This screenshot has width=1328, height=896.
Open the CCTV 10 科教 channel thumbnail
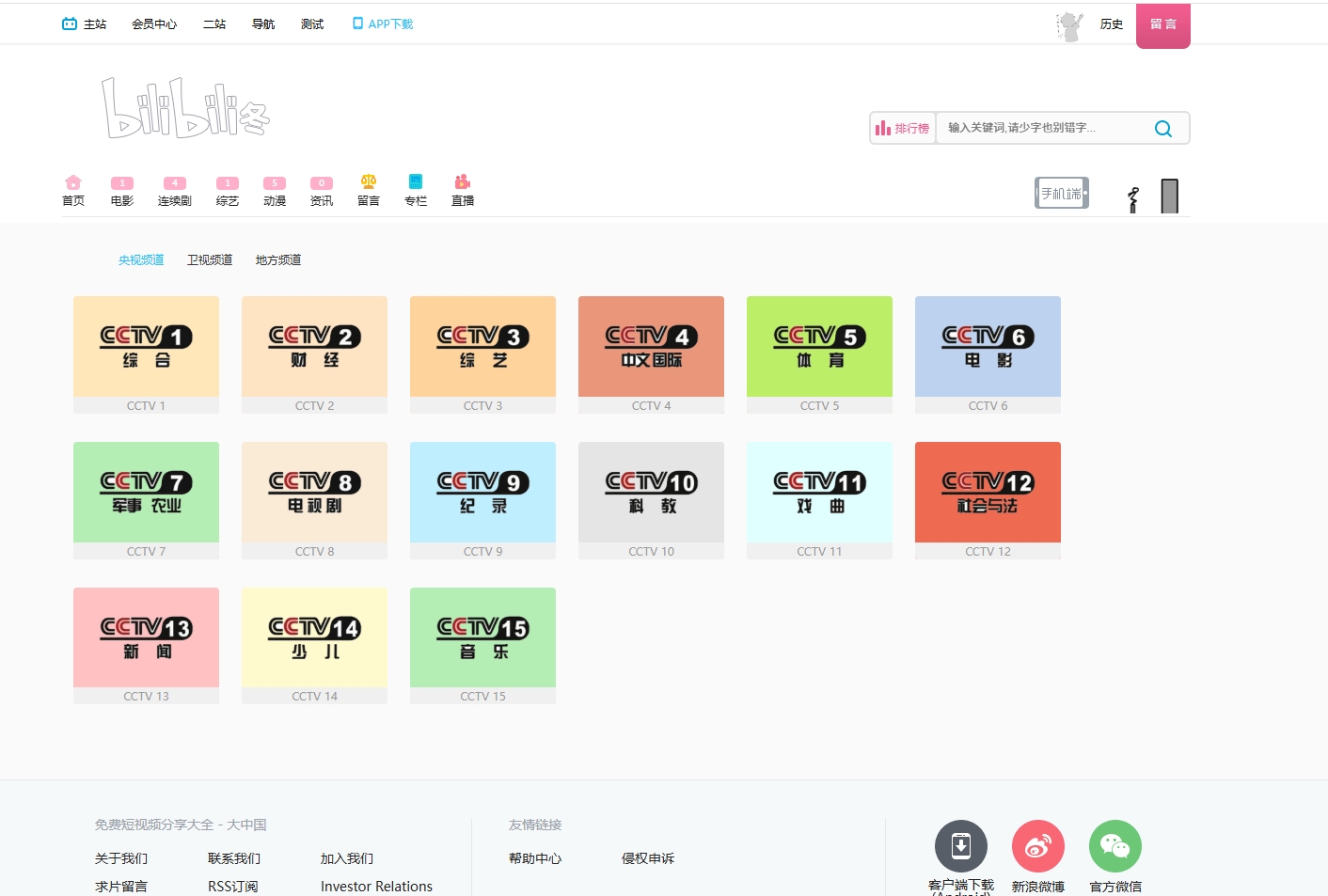coord(651,492)
